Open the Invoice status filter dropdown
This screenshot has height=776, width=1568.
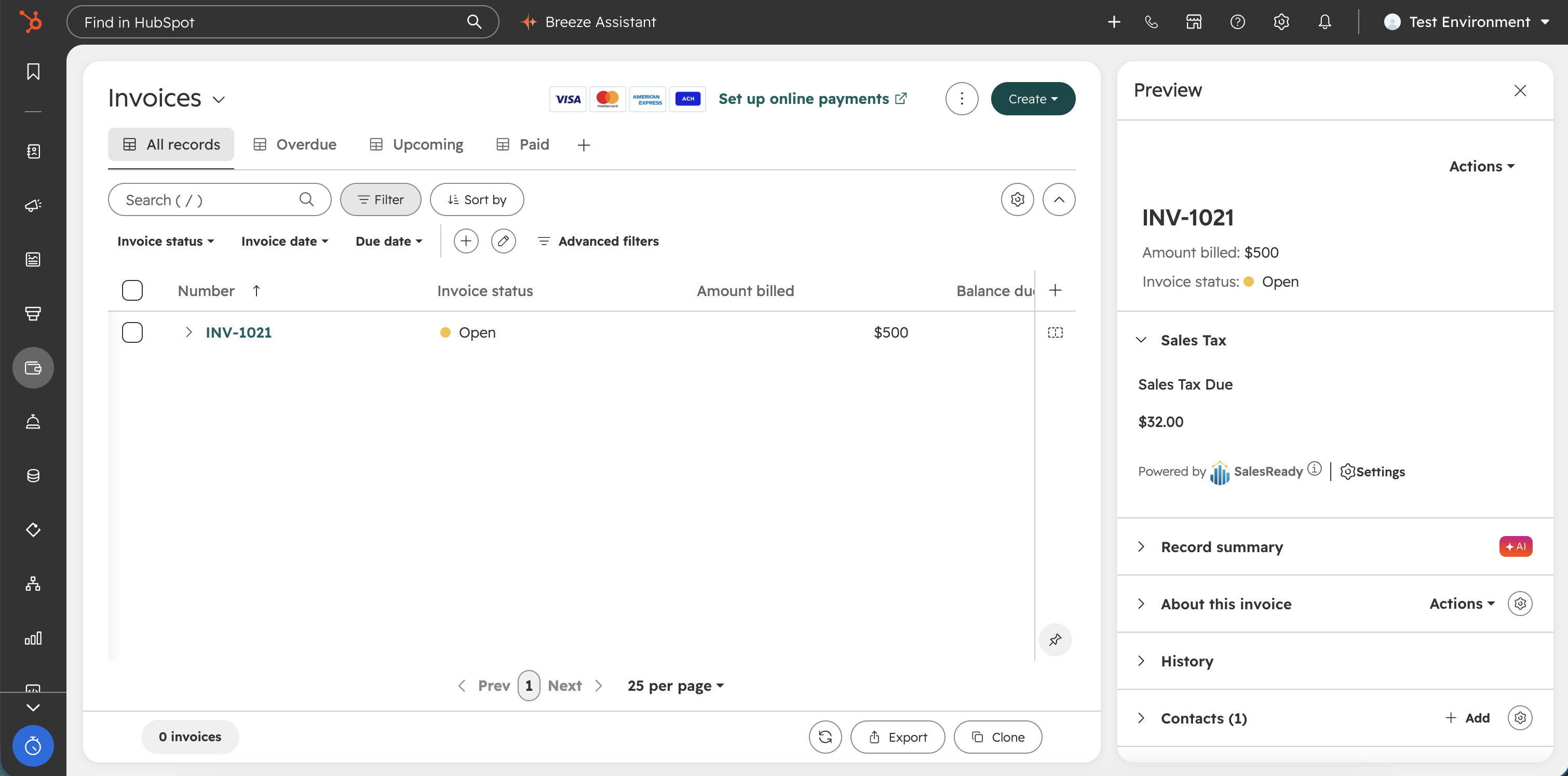(166, 241)
